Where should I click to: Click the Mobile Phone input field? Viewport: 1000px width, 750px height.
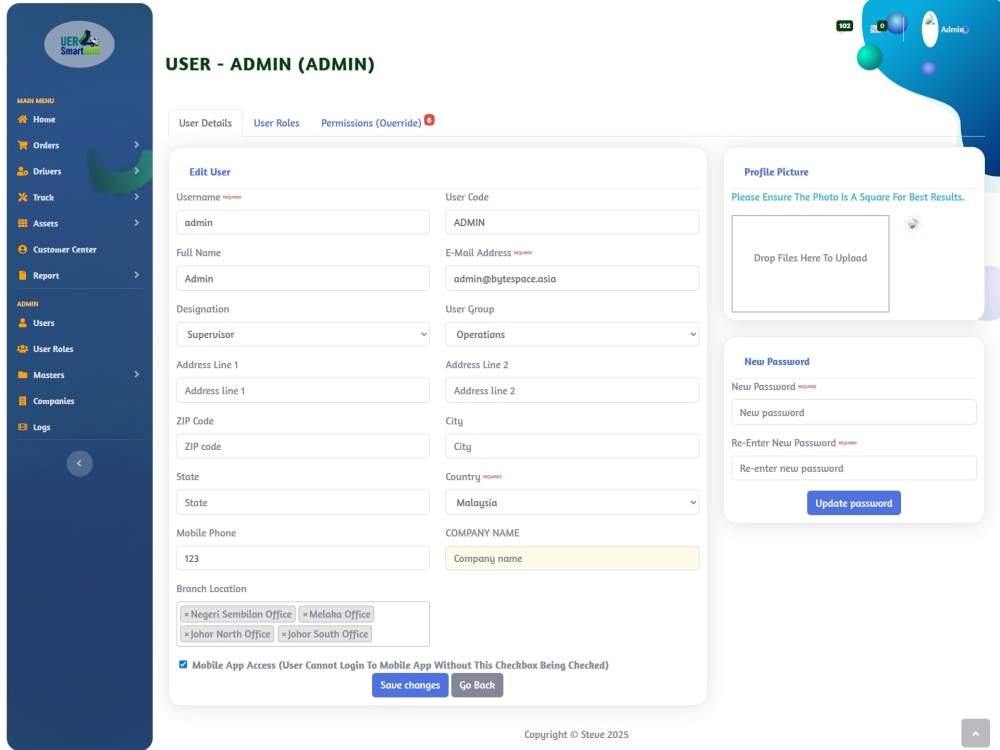click(x=303, y=559)
